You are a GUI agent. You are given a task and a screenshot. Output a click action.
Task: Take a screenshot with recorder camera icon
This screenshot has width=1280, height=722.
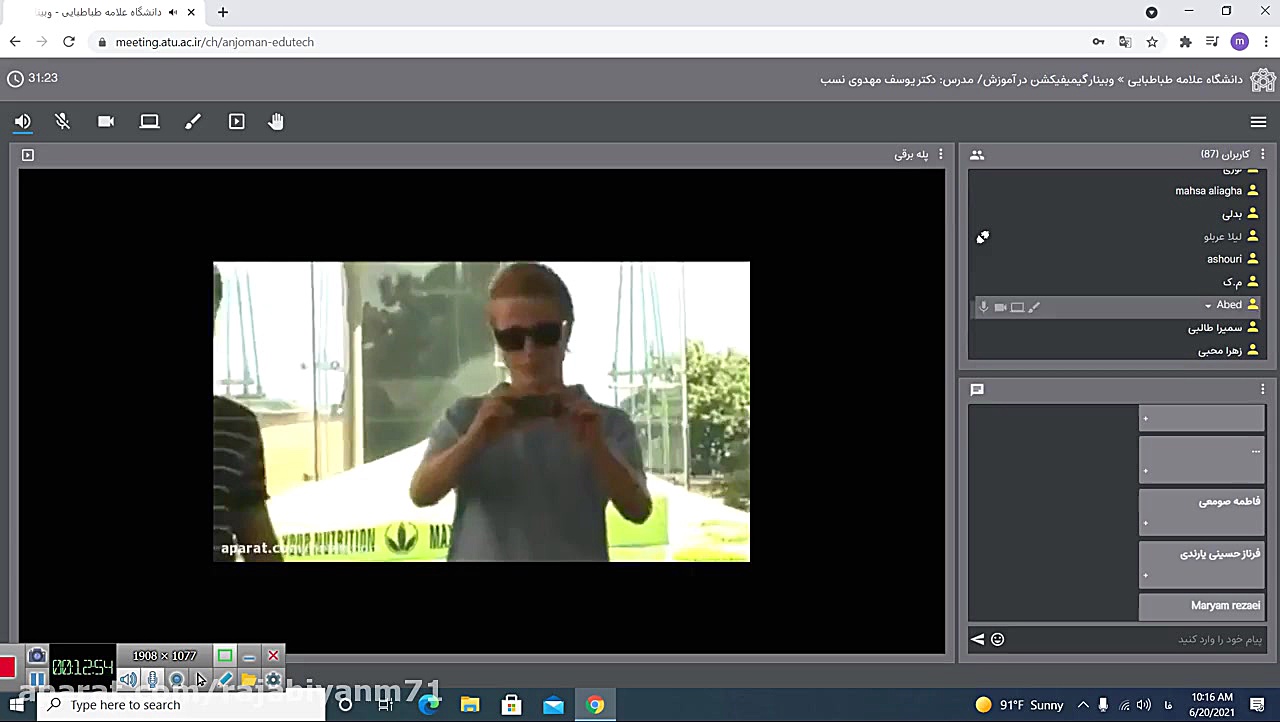coord(37,656)
